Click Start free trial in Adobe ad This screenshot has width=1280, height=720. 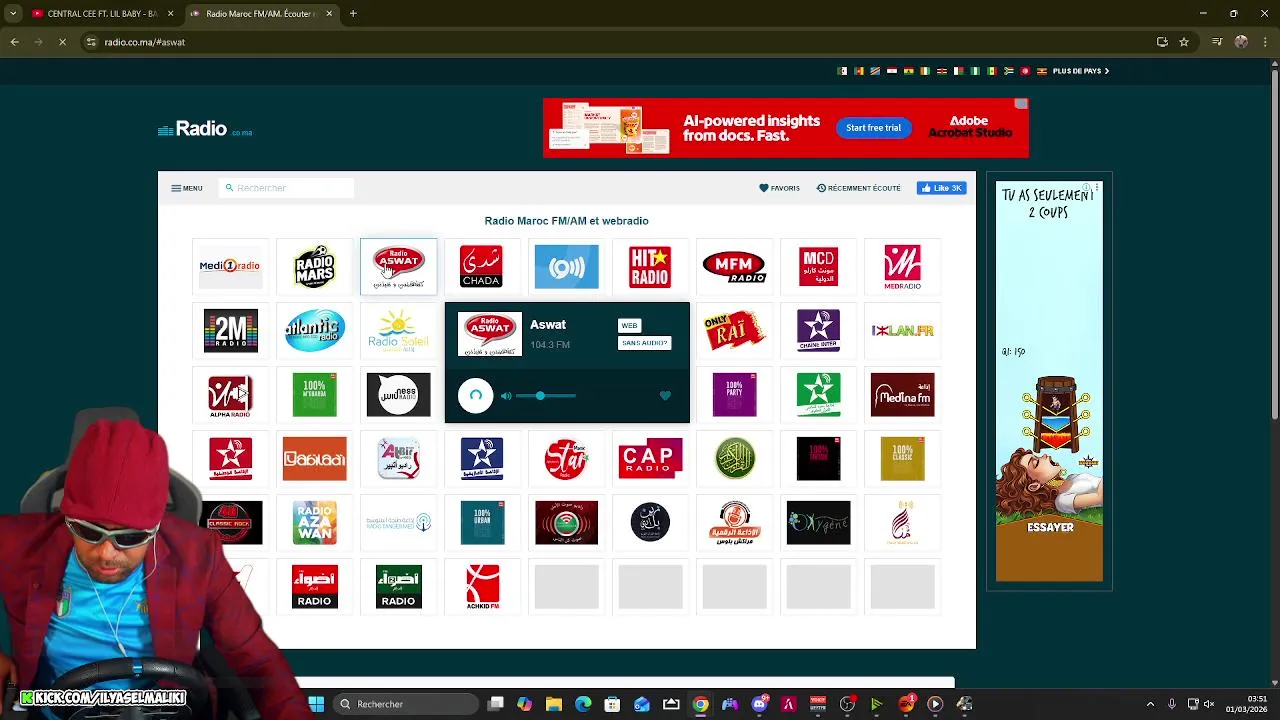pyautogui.click(x=873, y=128)
